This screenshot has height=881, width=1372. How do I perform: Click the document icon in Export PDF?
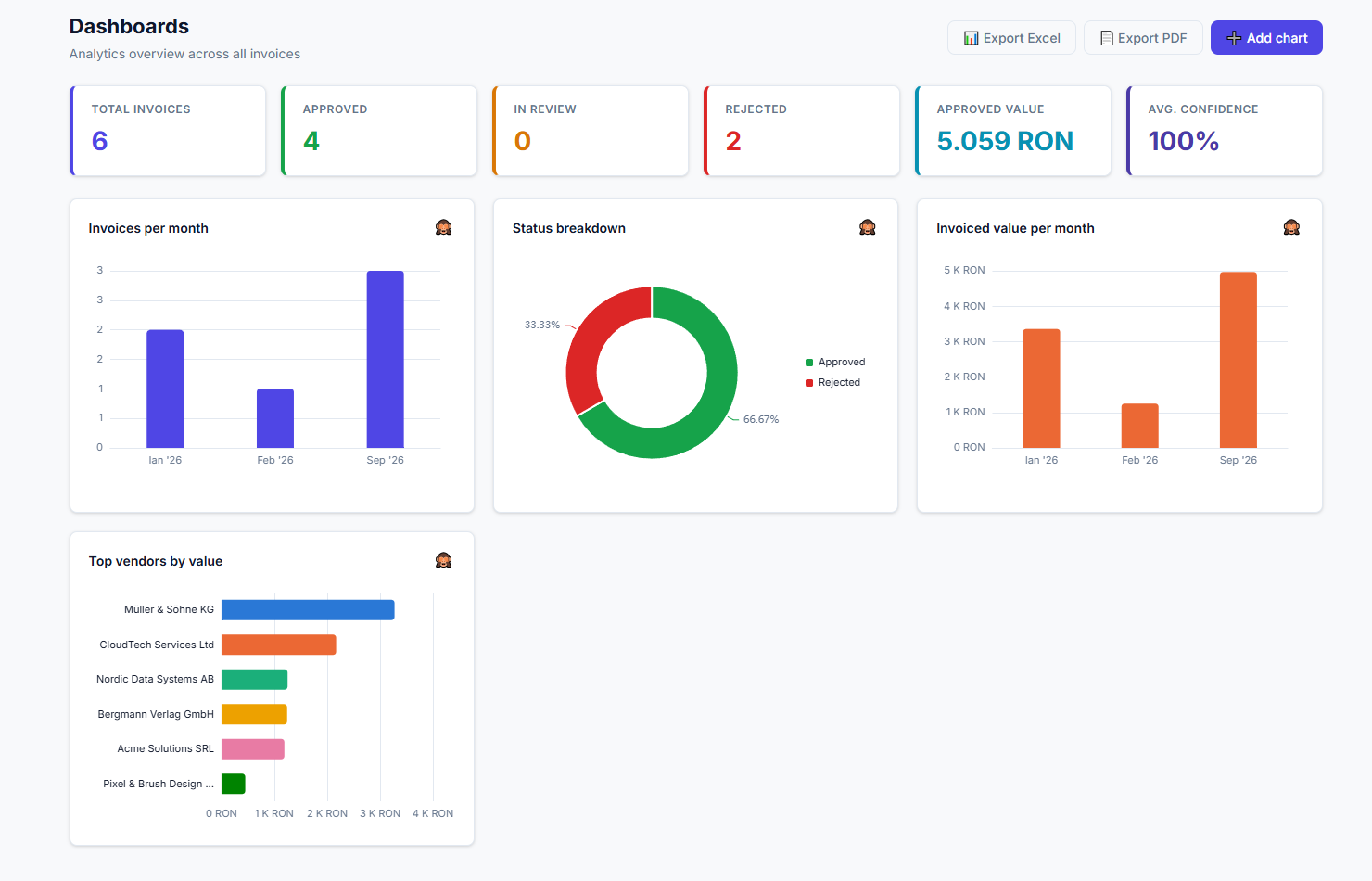1106,38
